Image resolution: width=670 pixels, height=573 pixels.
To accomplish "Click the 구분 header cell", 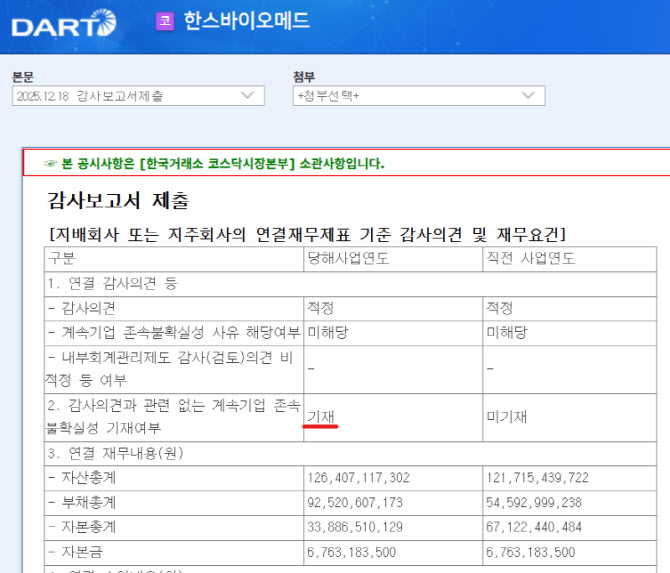I will coord(62,258).
